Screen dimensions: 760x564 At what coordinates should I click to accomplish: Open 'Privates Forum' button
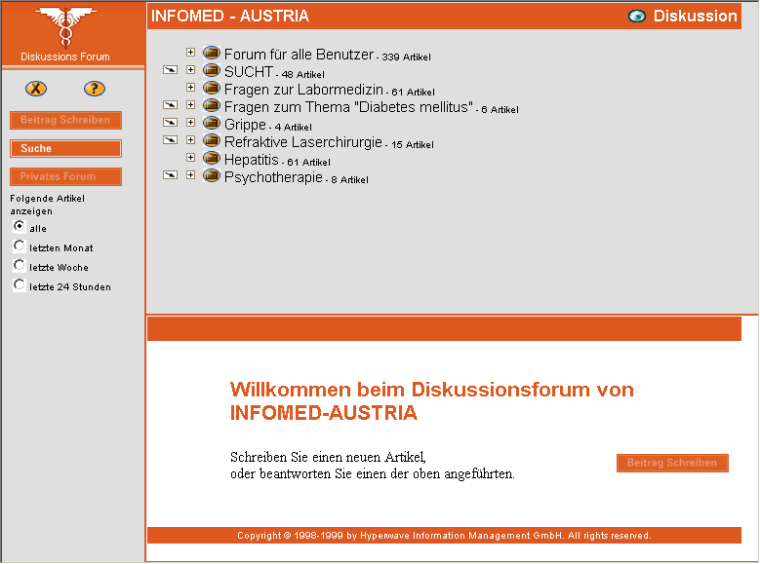[65, 176]
